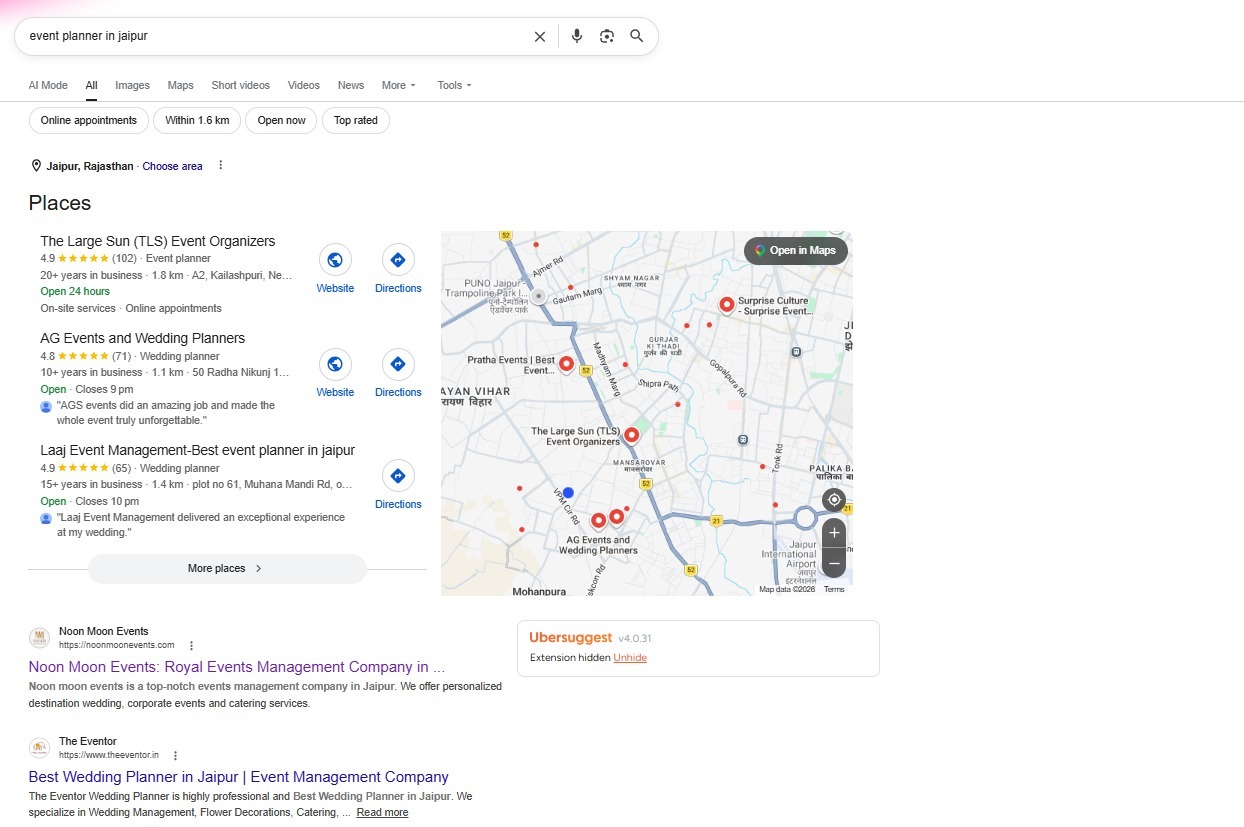Click the Noon Moon Events favicon

(39, 638)
